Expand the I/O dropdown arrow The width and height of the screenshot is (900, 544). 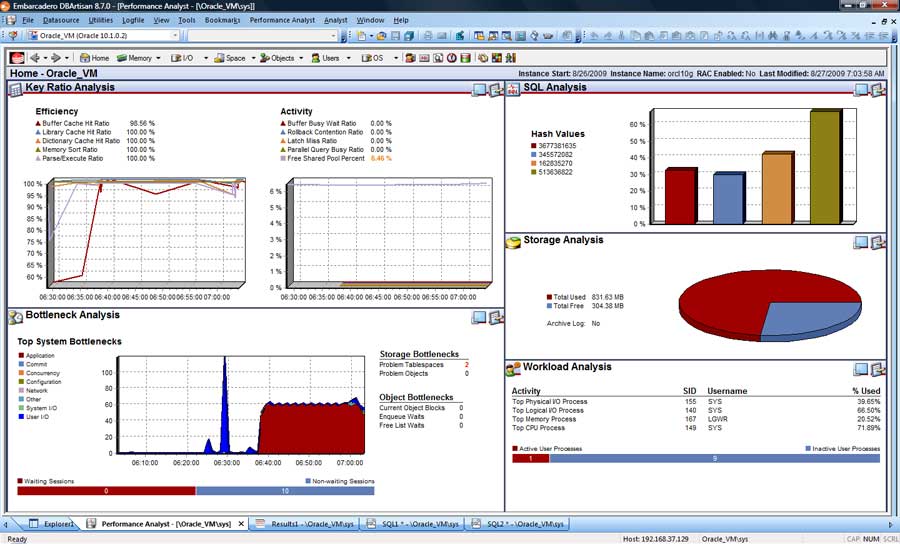[x=205, y=58]
